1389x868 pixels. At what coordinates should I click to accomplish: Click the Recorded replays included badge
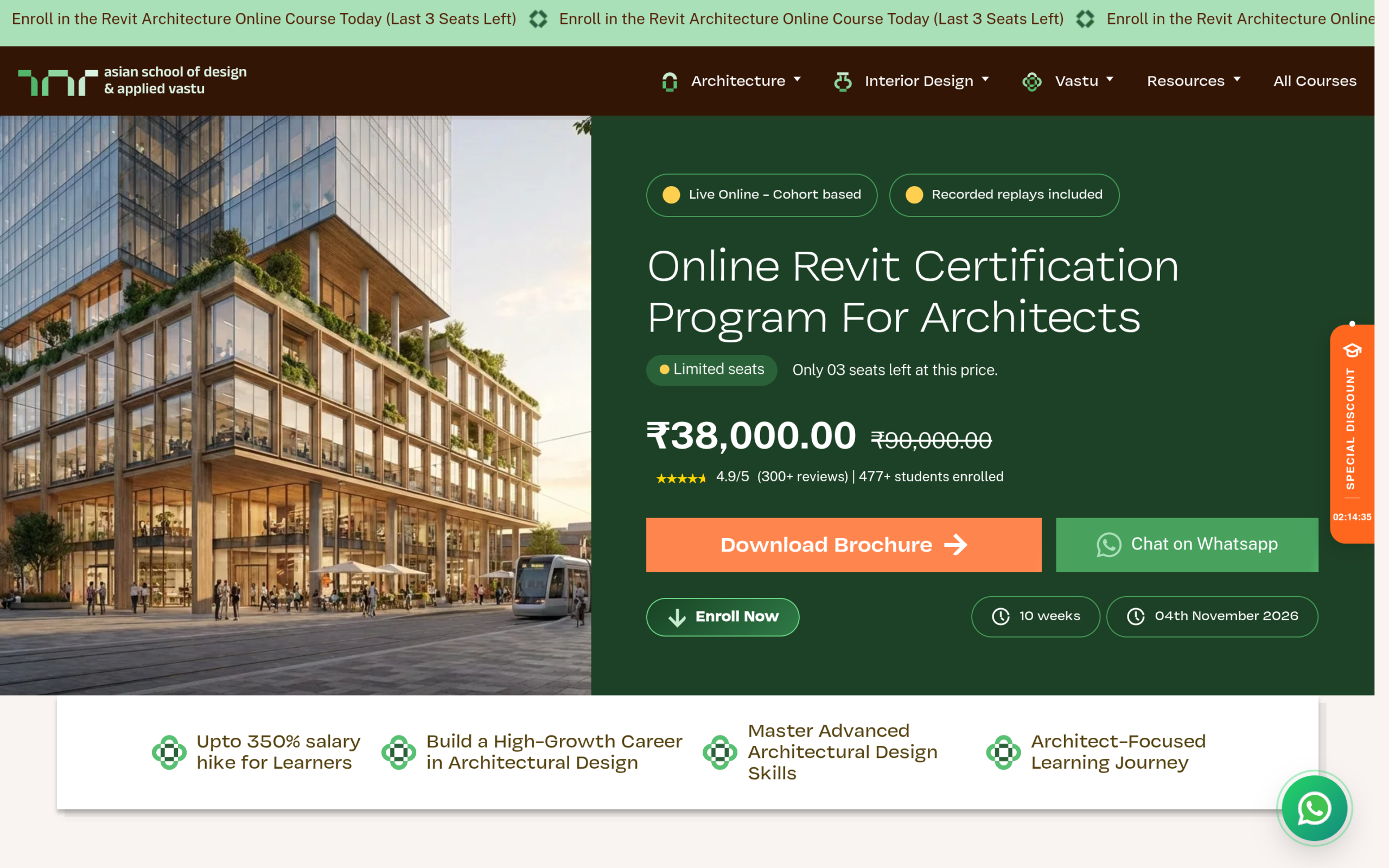coord(1004,195)
